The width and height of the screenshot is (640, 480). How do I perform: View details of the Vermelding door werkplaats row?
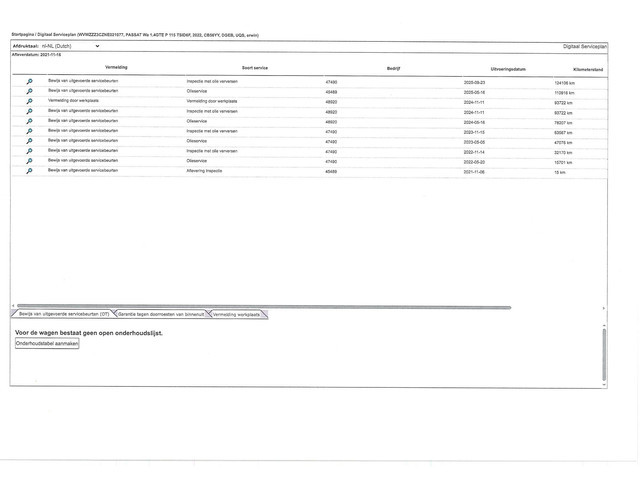[29, 102]
